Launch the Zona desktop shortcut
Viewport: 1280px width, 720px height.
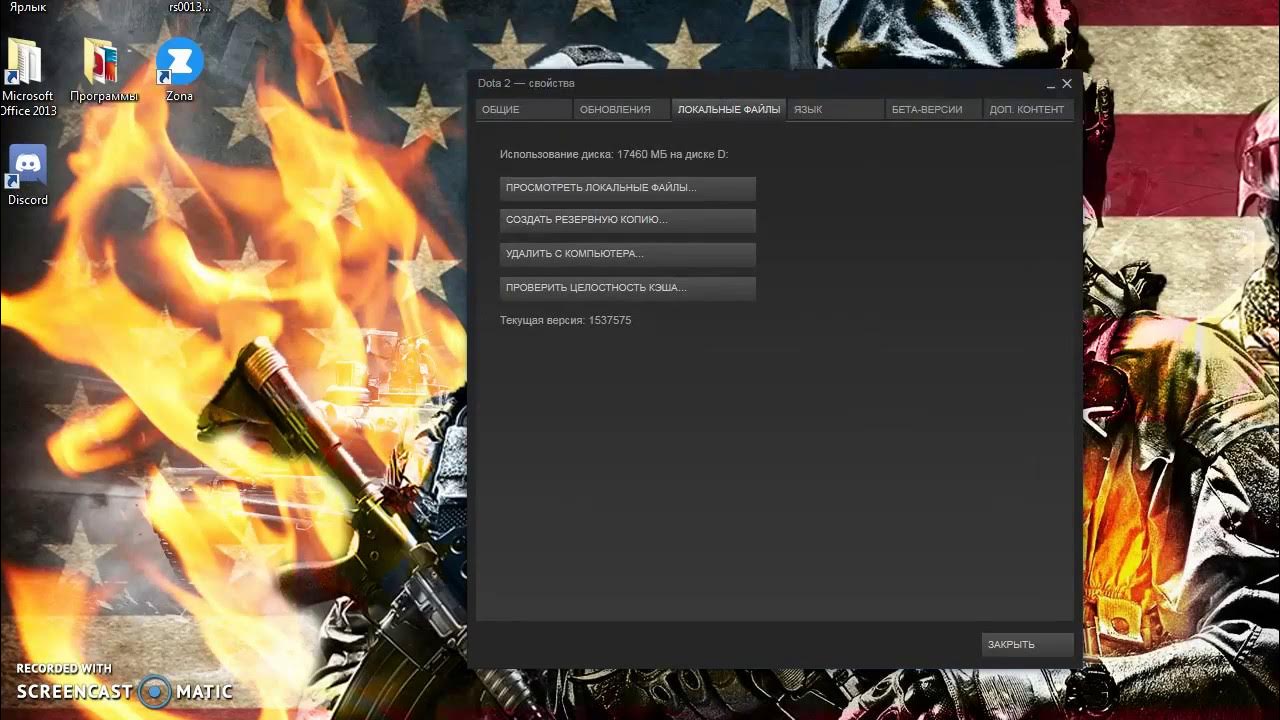coord(179,72)
